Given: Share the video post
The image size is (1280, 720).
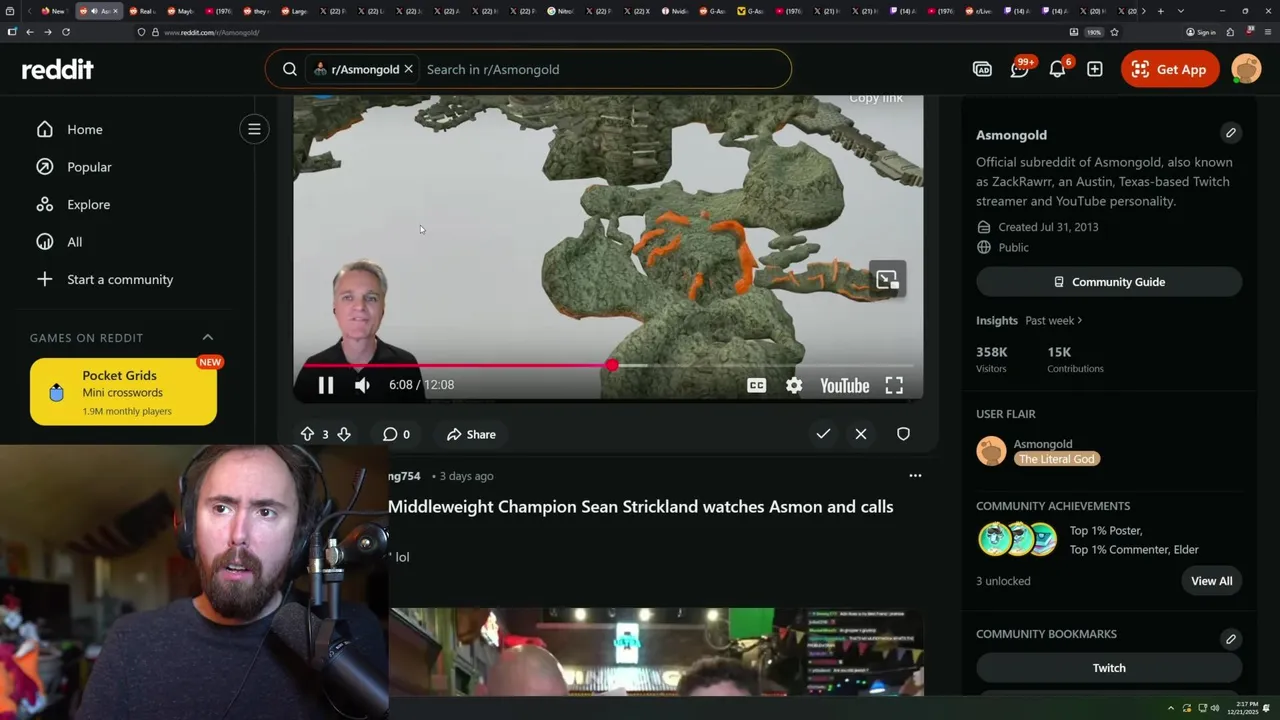Looking at the screenshot, I should pyautogui.click(x=471, y=434).
